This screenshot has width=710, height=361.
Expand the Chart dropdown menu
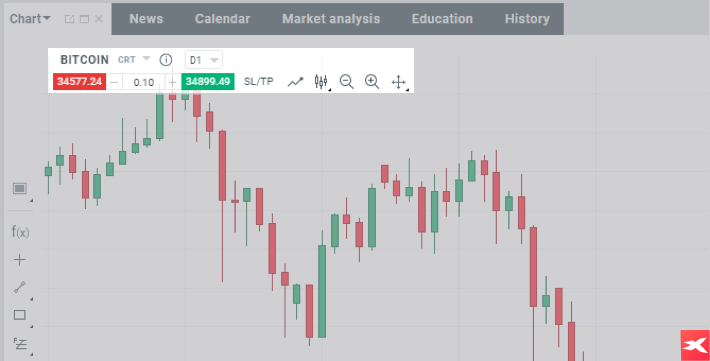[30, 19]
